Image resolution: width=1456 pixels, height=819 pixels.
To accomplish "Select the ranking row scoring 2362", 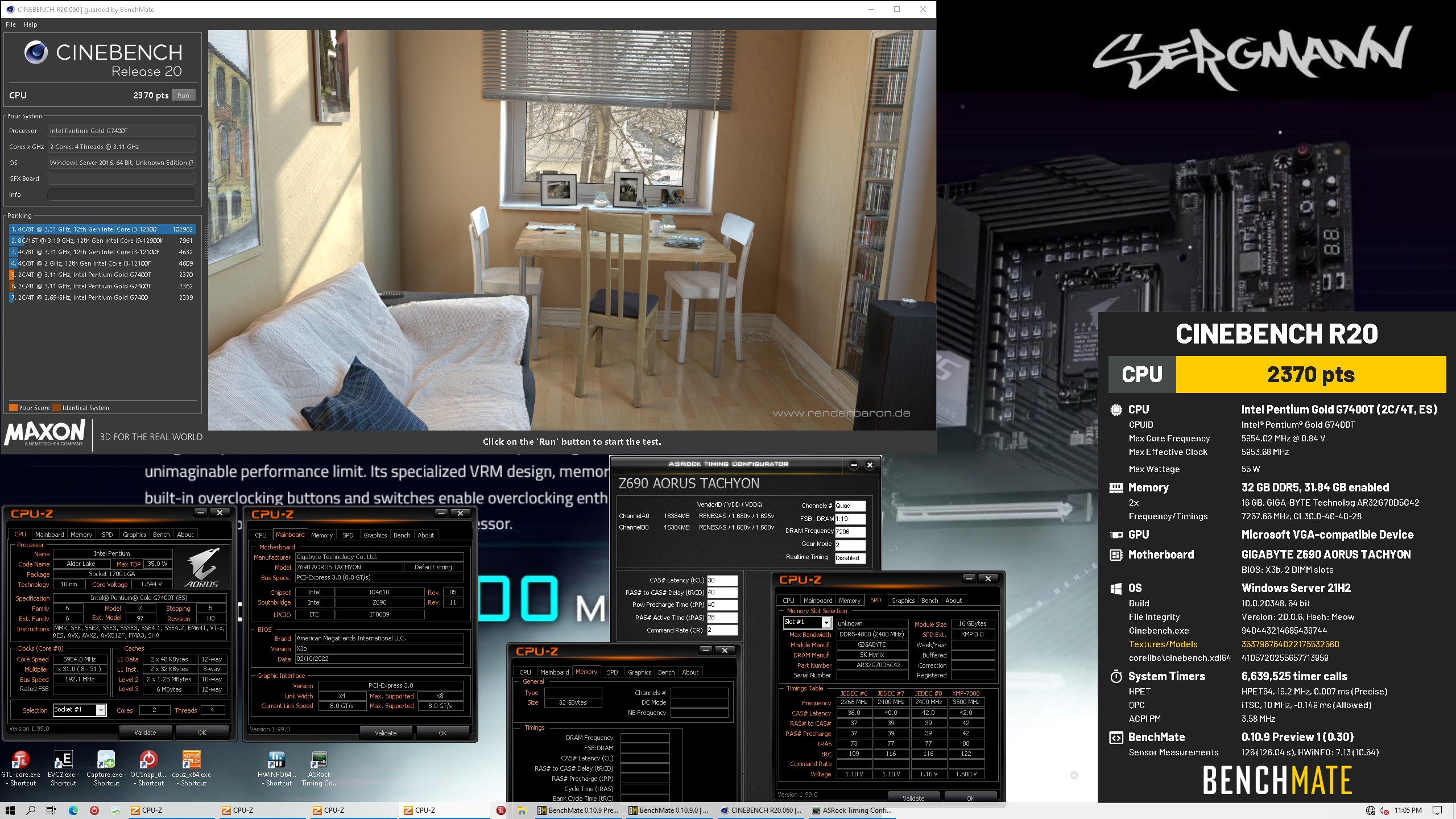I will 102,286.
